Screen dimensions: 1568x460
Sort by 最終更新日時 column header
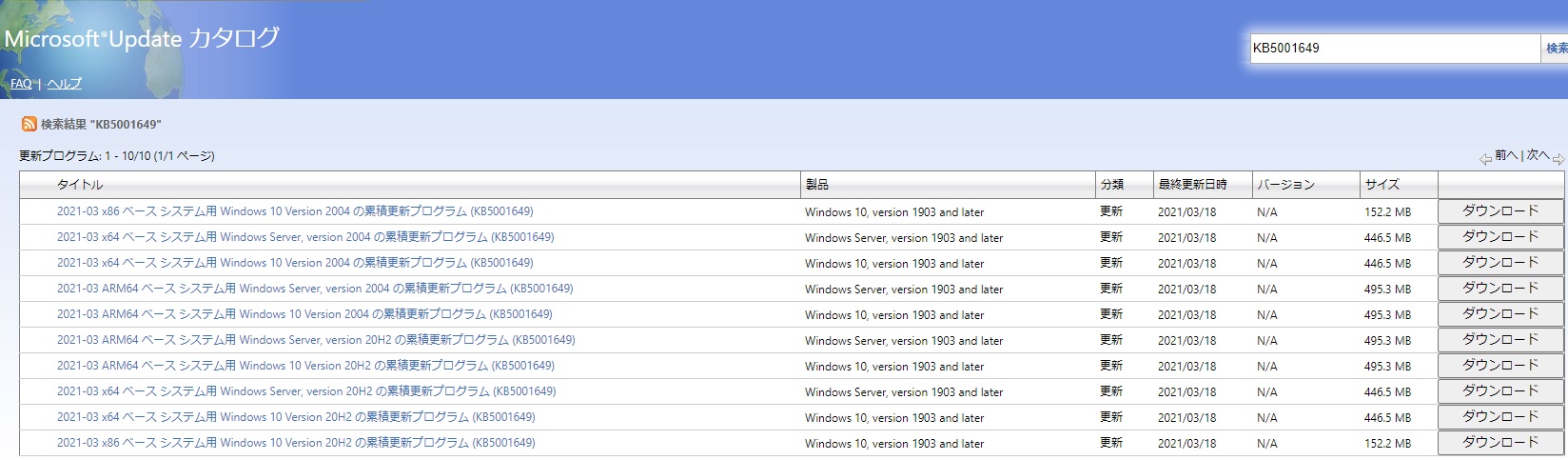pos(1192,185)
